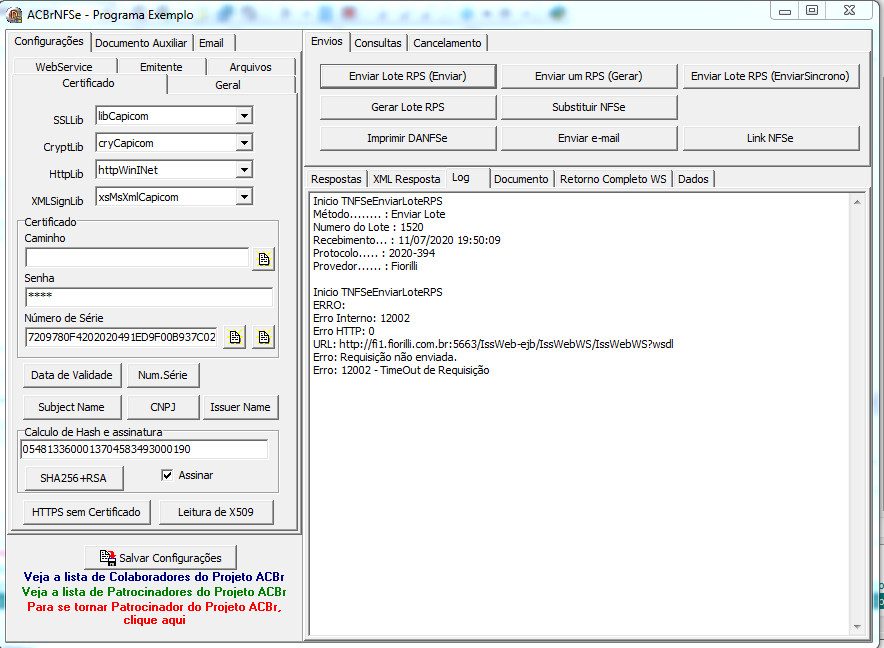
Task: Click the log scrollbar down arrow
Action: (857, 627)
